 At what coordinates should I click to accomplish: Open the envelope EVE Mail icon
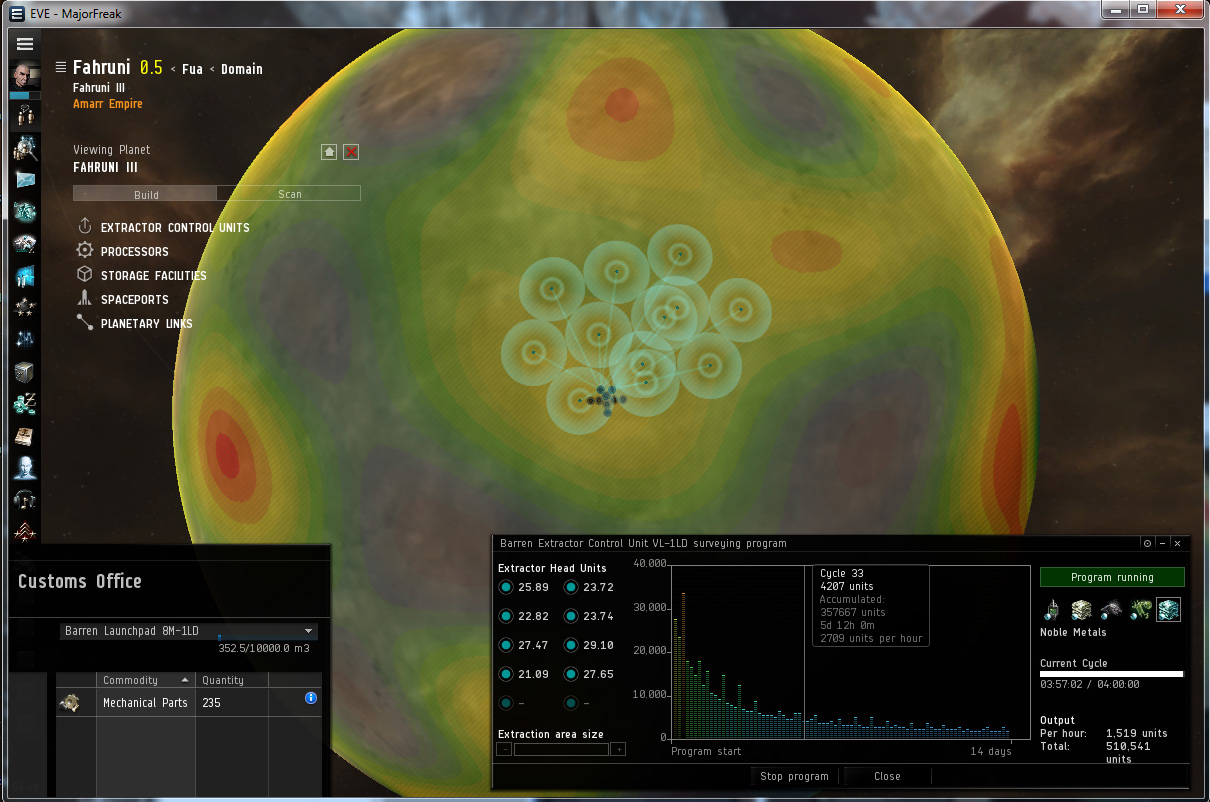(x=25, y=180)
